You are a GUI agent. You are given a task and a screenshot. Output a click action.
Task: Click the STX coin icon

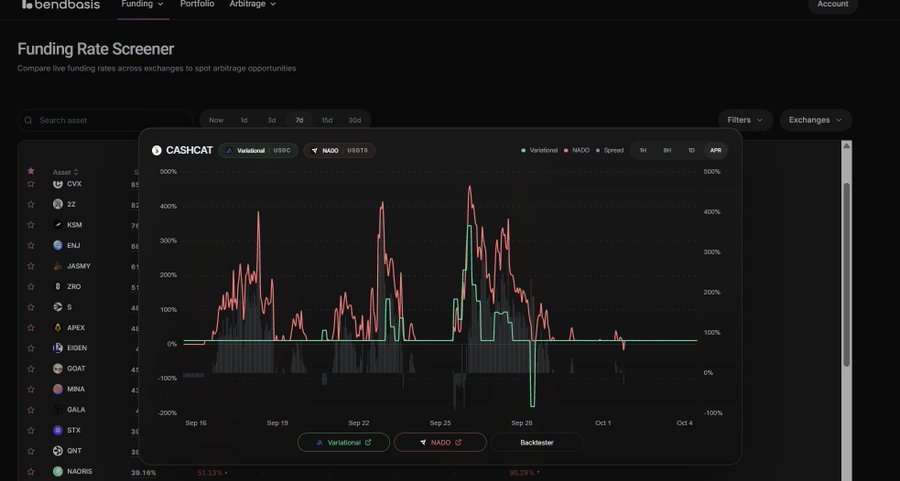[x=57, y=430]
